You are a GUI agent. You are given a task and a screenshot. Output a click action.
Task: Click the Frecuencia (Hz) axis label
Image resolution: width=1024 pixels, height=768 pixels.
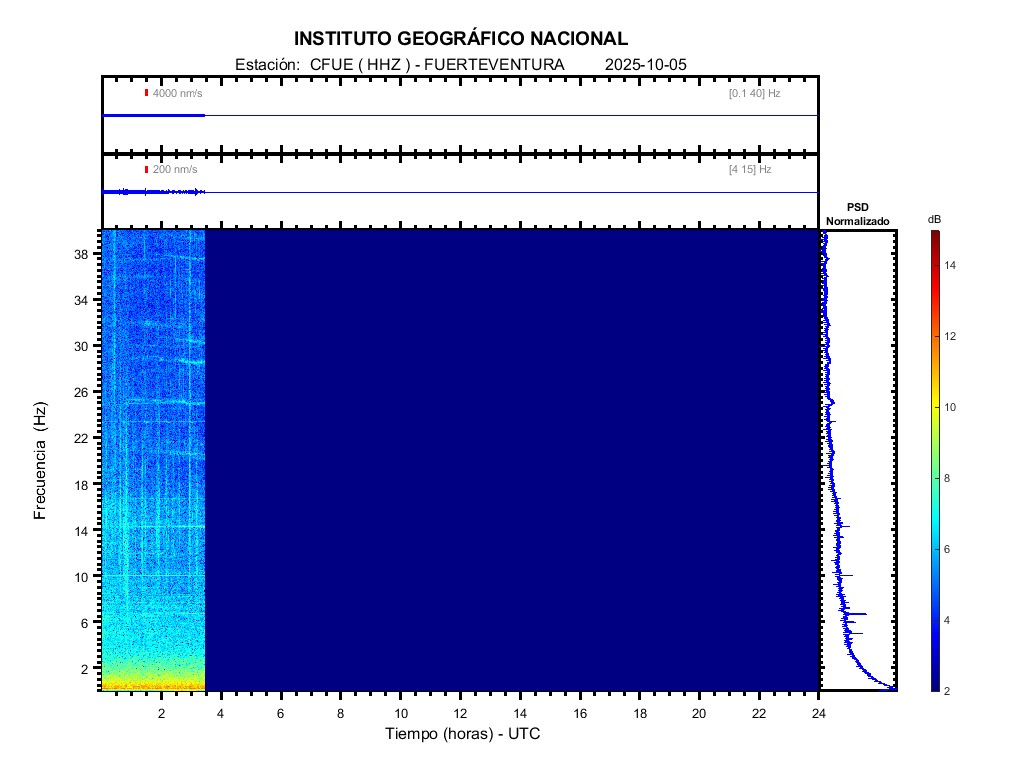40,460
